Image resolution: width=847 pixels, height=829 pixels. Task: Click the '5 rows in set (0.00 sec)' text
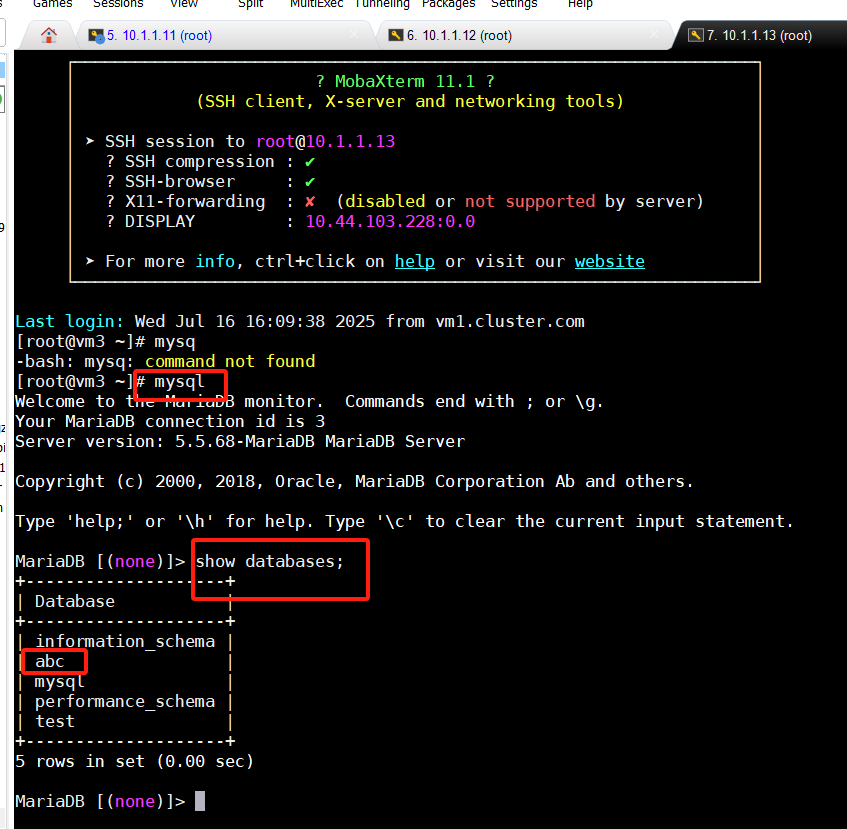pyautogui.click(x=134, y=761)
